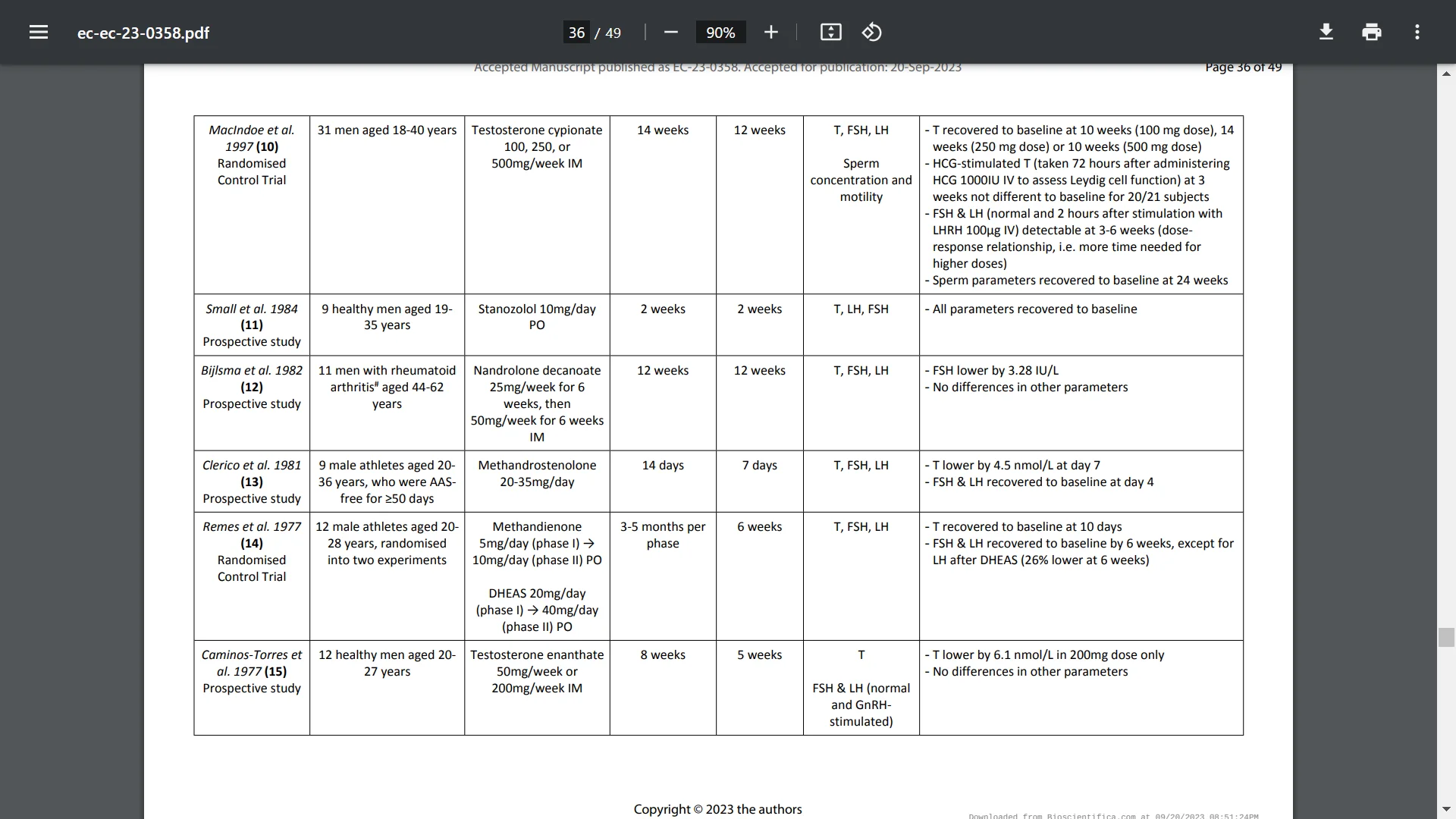Click 'Copyright © 2023 the authors' footer

coord(717,809)
